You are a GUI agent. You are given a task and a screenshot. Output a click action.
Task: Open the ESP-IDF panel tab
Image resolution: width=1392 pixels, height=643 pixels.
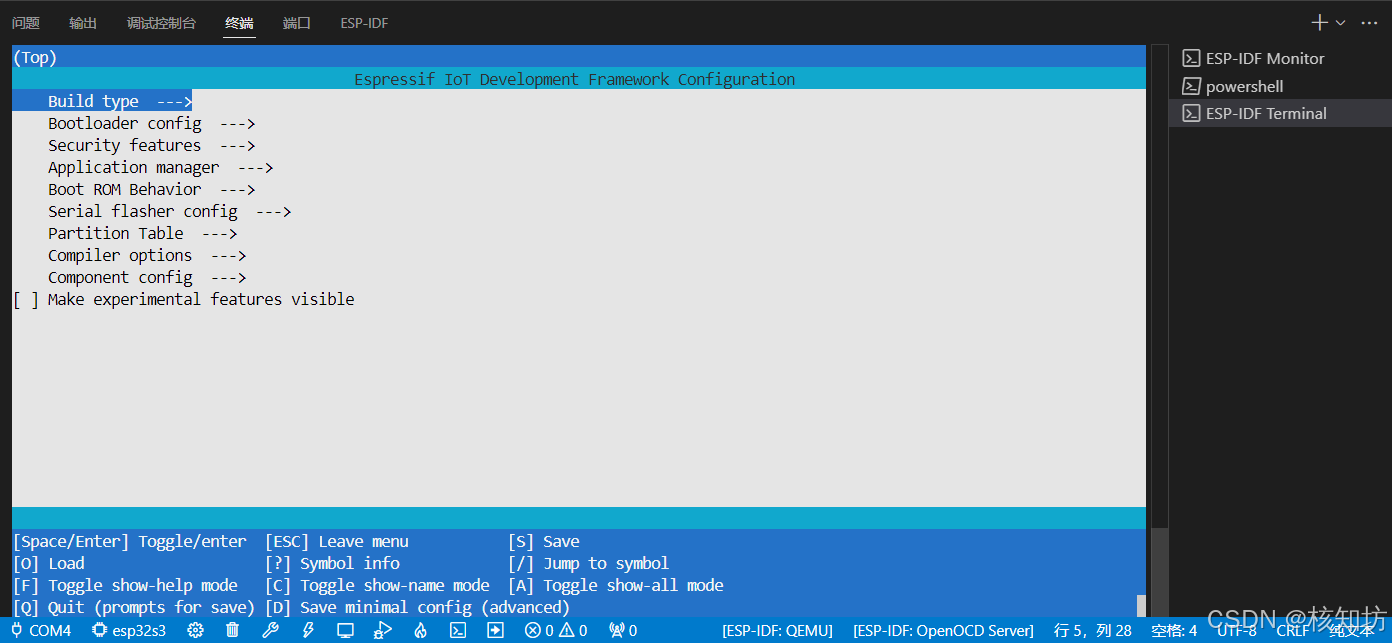(x=364, y=23)
